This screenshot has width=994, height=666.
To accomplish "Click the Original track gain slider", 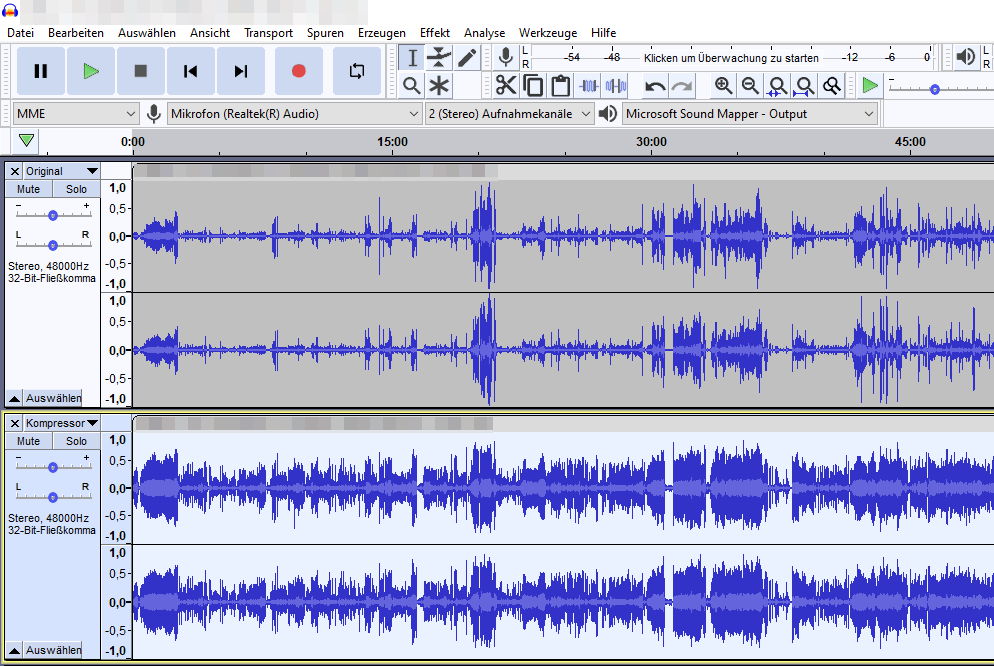I will pos(52,215).
